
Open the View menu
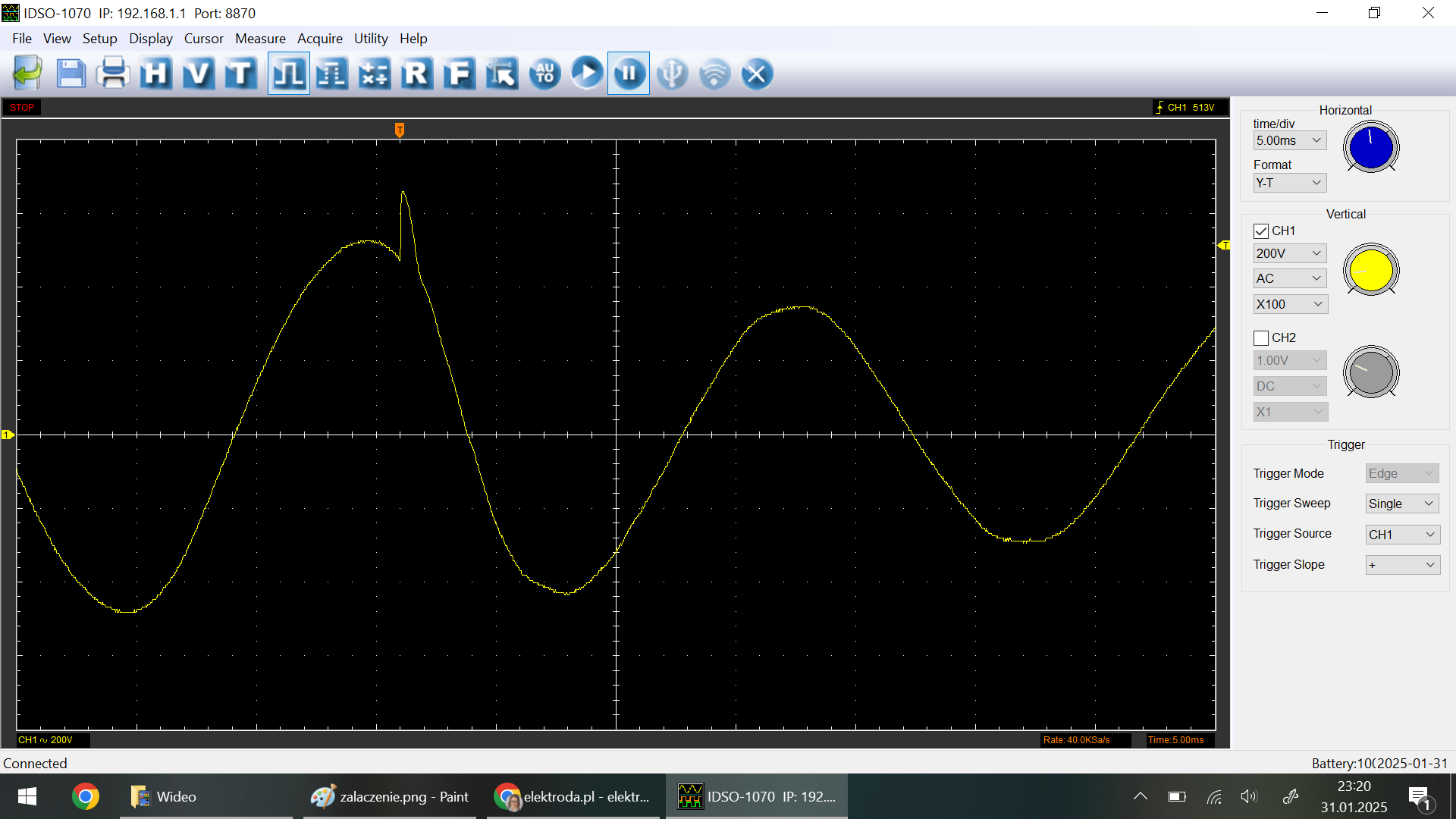(x=57, y=39)
